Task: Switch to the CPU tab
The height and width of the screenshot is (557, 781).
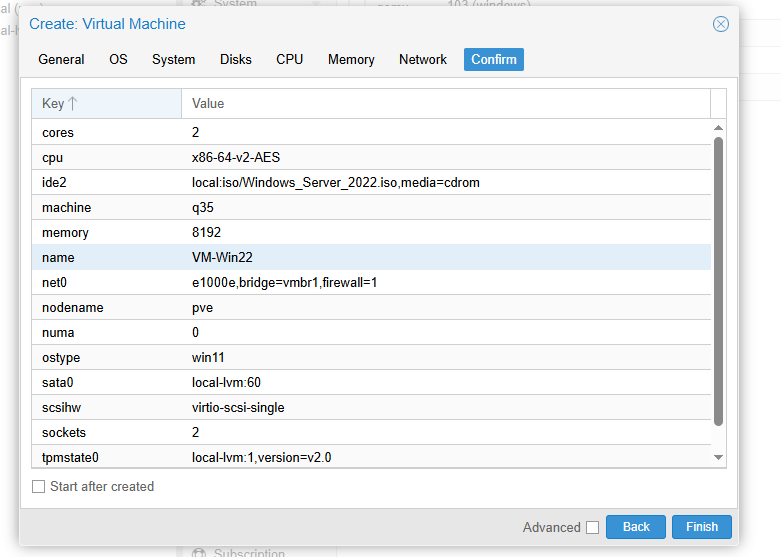Action: [289, 60]
